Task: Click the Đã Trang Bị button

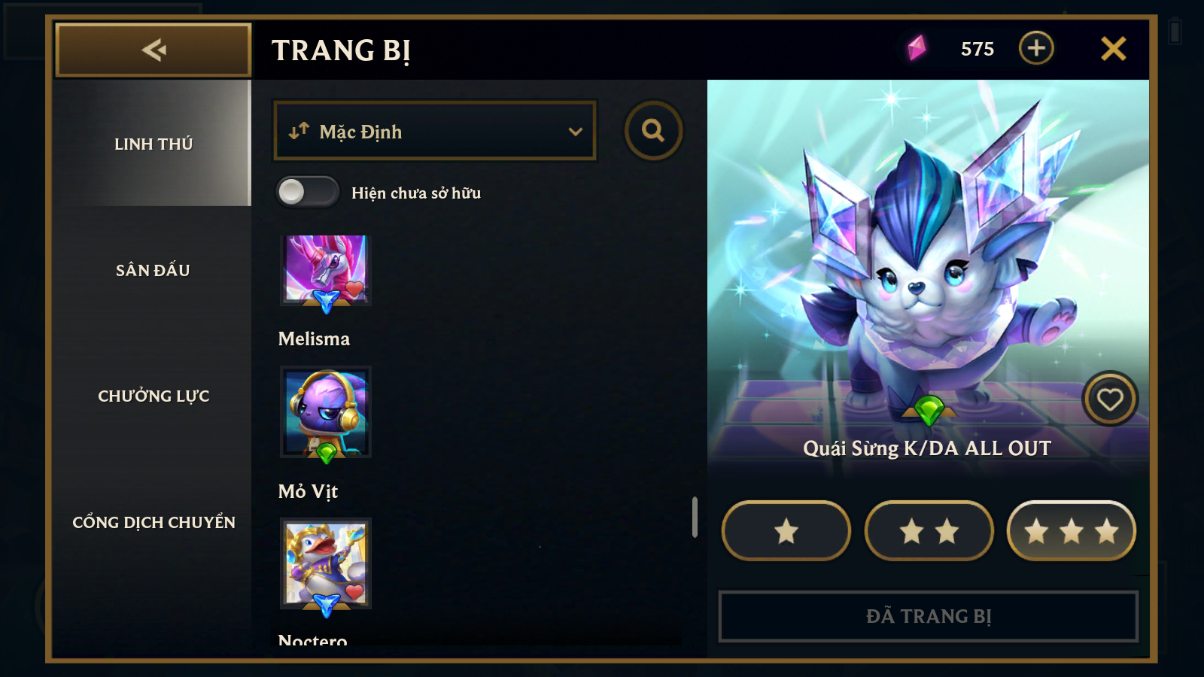Action: point(928,616)
